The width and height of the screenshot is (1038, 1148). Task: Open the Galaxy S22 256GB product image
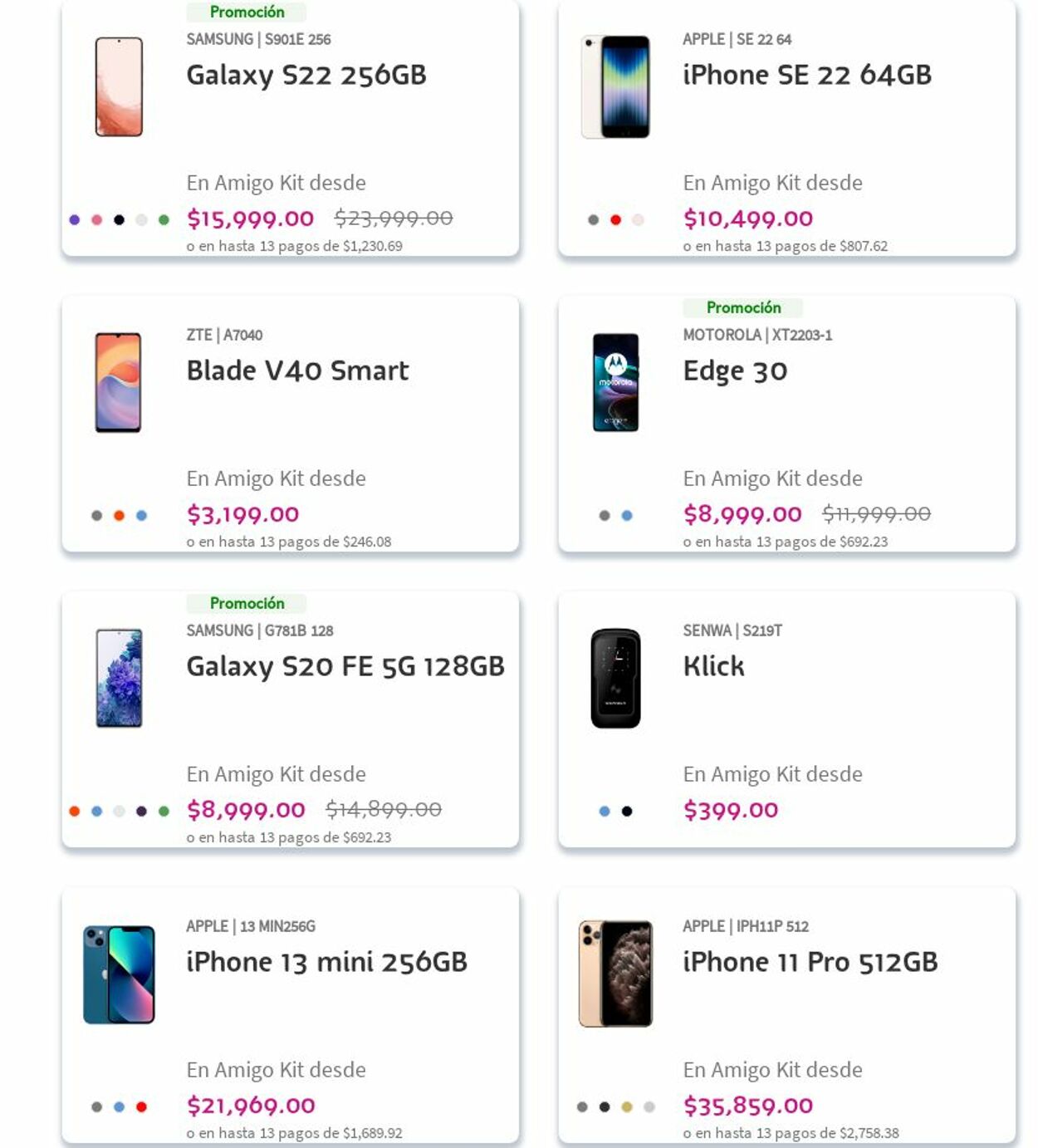coord(119,86)
